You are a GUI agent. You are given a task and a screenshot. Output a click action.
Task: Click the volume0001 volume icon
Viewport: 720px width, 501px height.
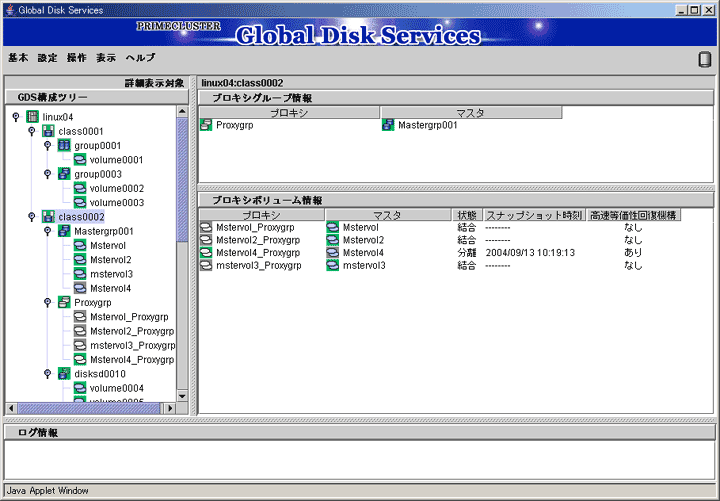tap(80, 159)
